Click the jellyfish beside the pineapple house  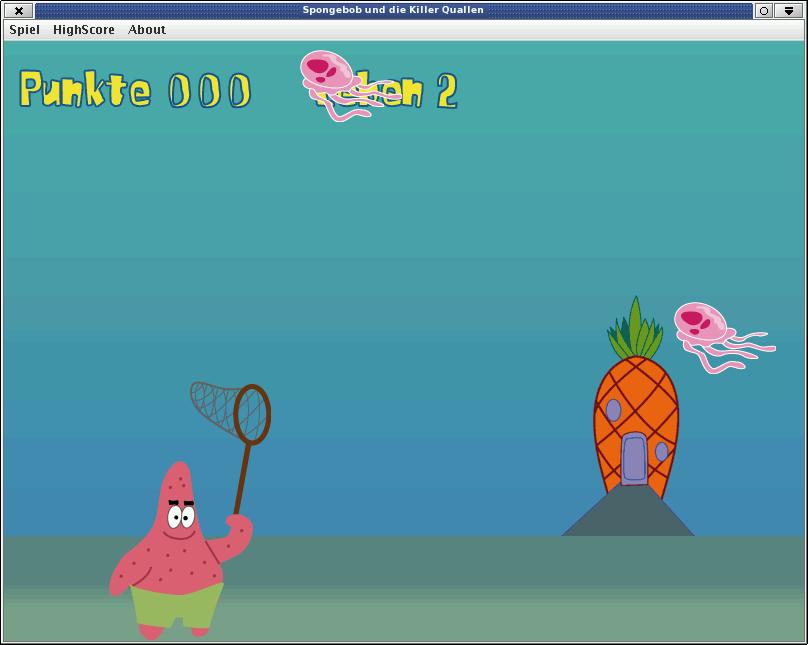pyautogui.click(x=723, y=337)
